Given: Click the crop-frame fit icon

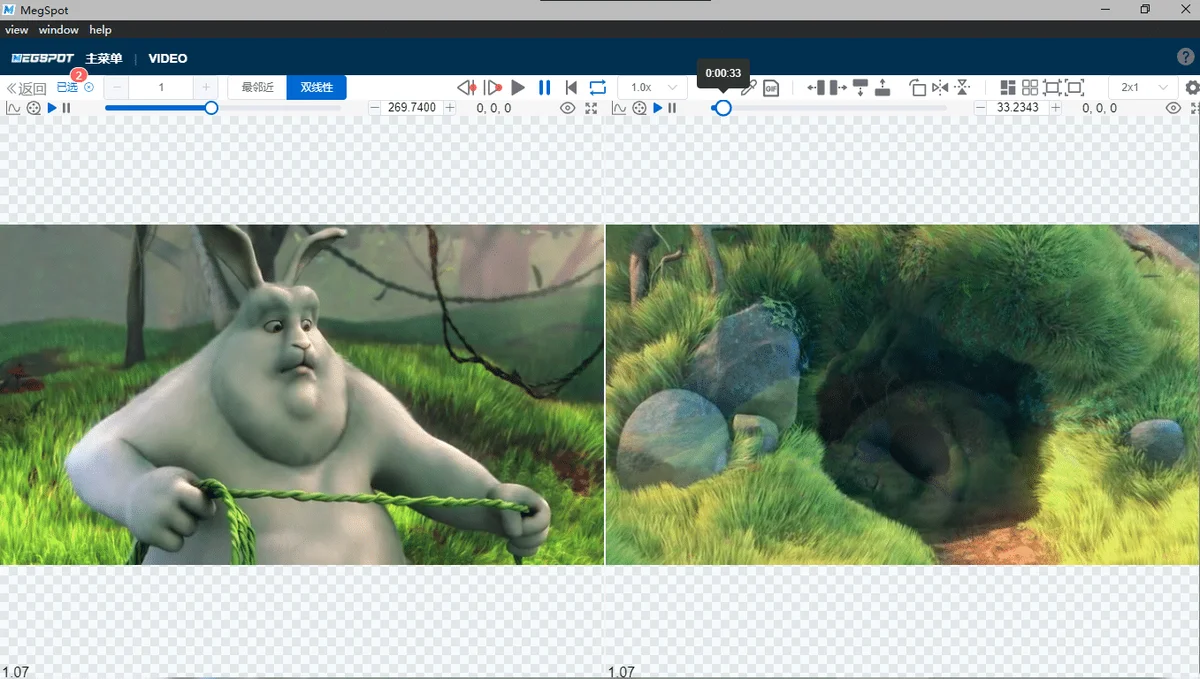Looking at the screenshot, I should tap(1052, 88).
